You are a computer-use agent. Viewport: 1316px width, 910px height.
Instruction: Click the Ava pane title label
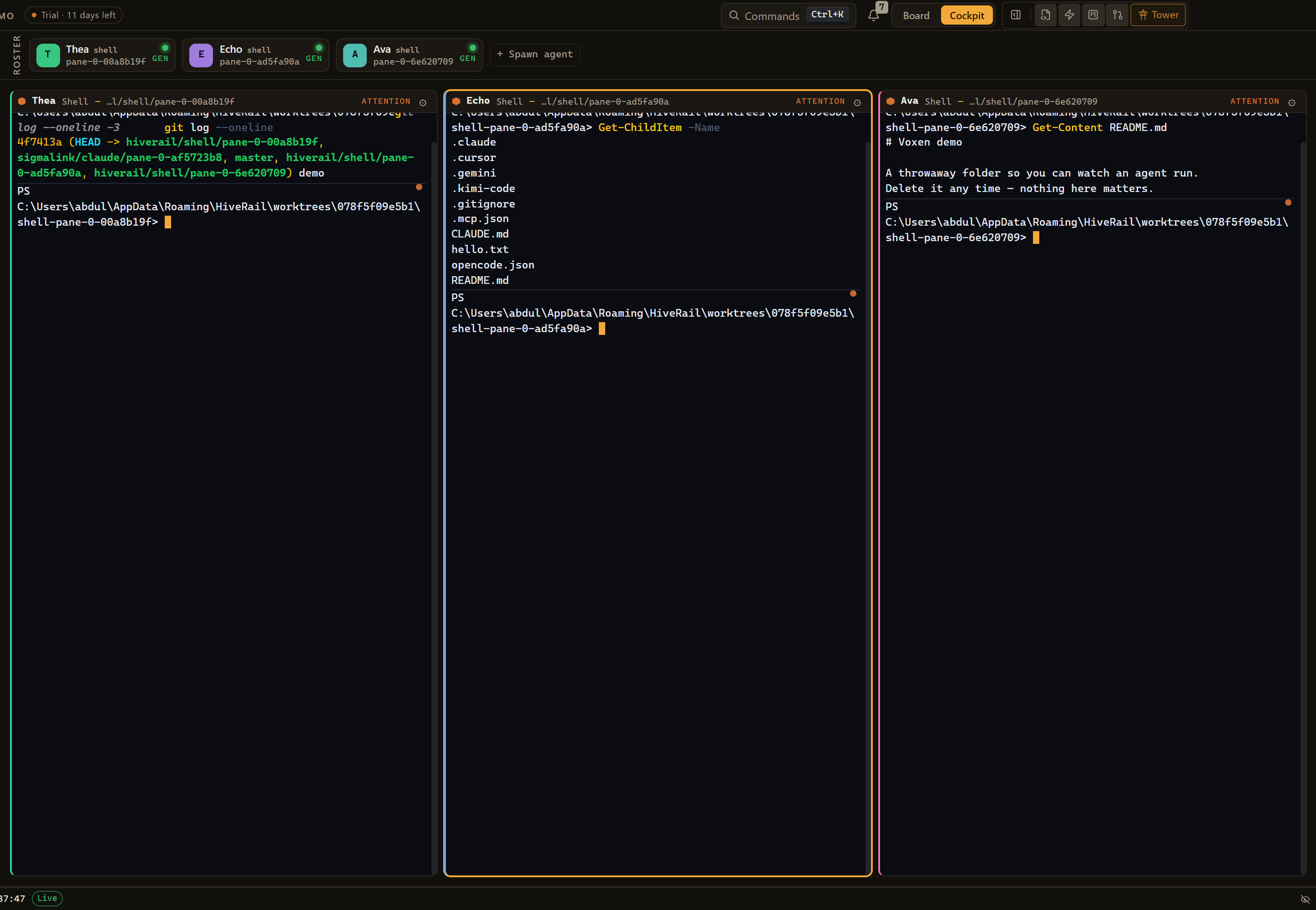click(910, 101)
